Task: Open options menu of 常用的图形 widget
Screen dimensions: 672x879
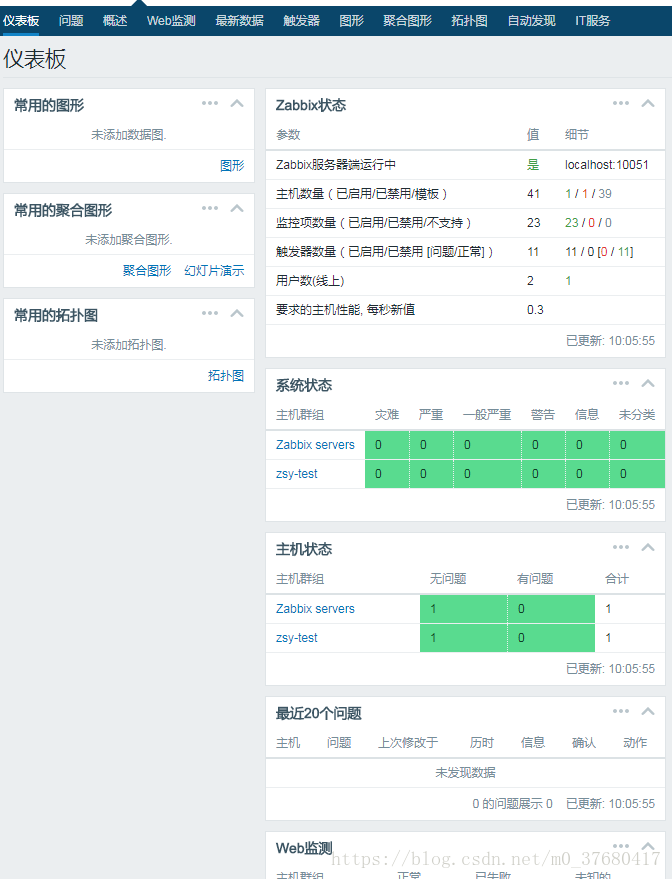Action: 210,103
